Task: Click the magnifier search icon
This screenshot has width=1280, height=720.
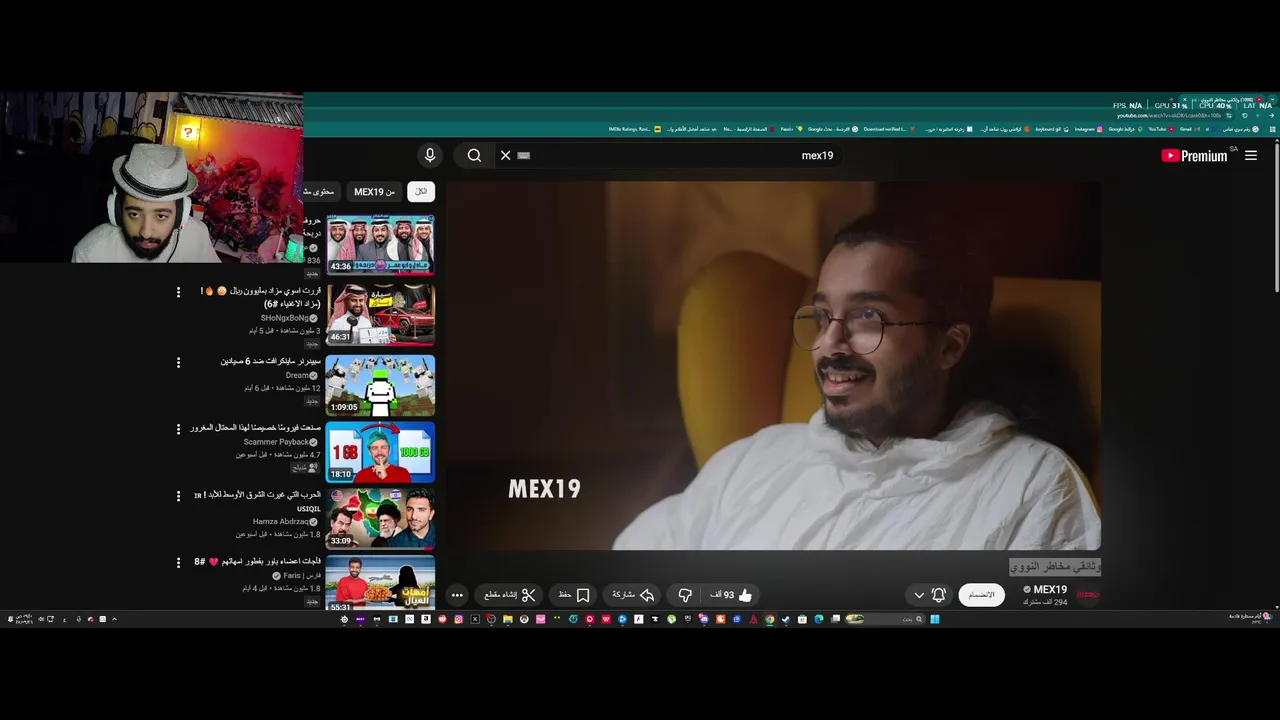Action: 474,155
